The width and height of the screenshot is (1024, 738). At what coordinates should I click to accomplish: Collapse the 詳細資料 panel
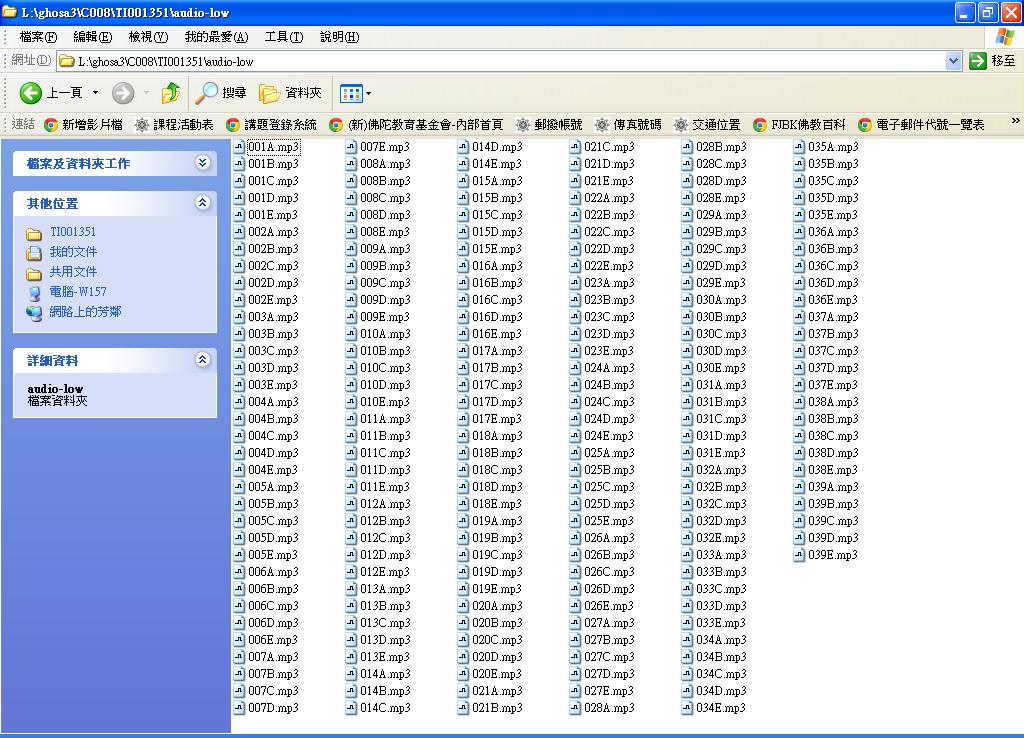point(203,360)
